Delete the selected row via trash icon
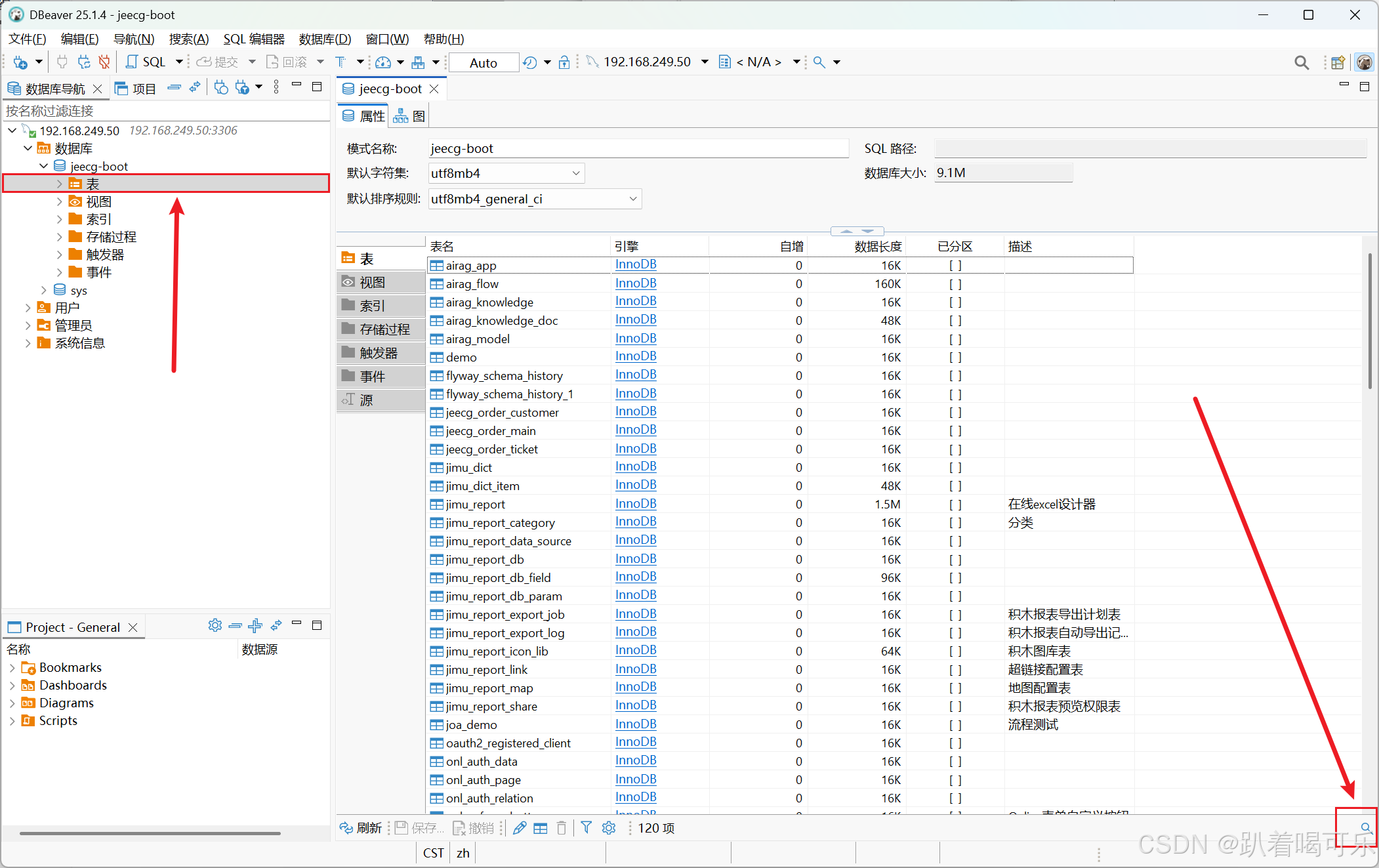Image resolution: width=1379 pixels, height=868 pixels. click(562, 828)
